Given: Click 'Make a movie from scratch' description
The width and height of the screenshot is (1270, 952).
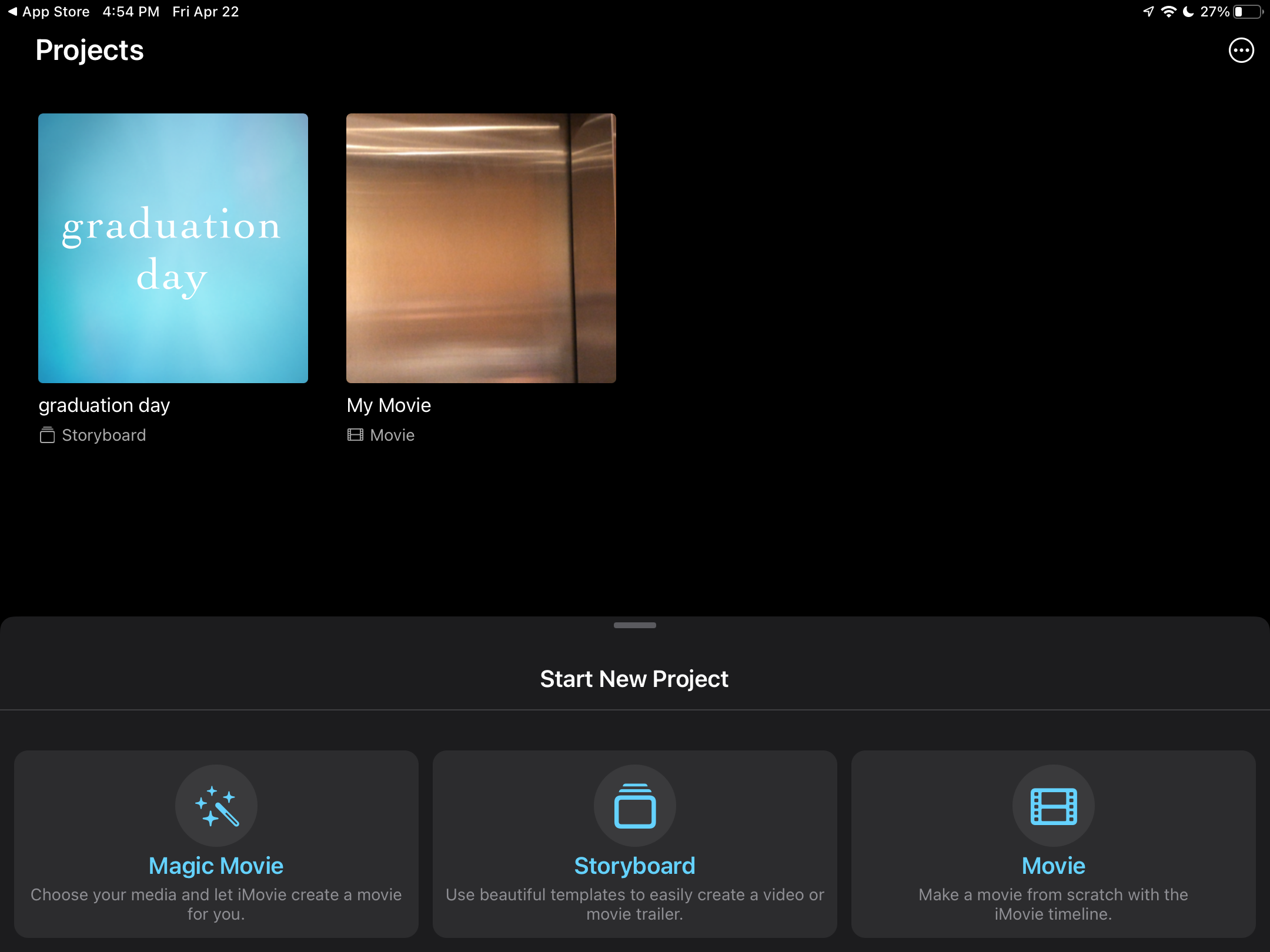Looking at the screenshot, I should coord(1053,904).
